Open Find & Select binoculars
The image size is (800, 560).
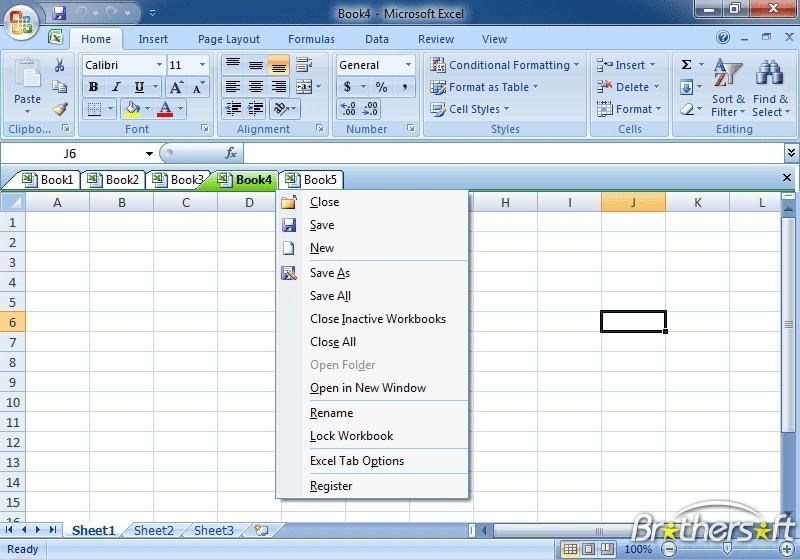tap(770, 87)
